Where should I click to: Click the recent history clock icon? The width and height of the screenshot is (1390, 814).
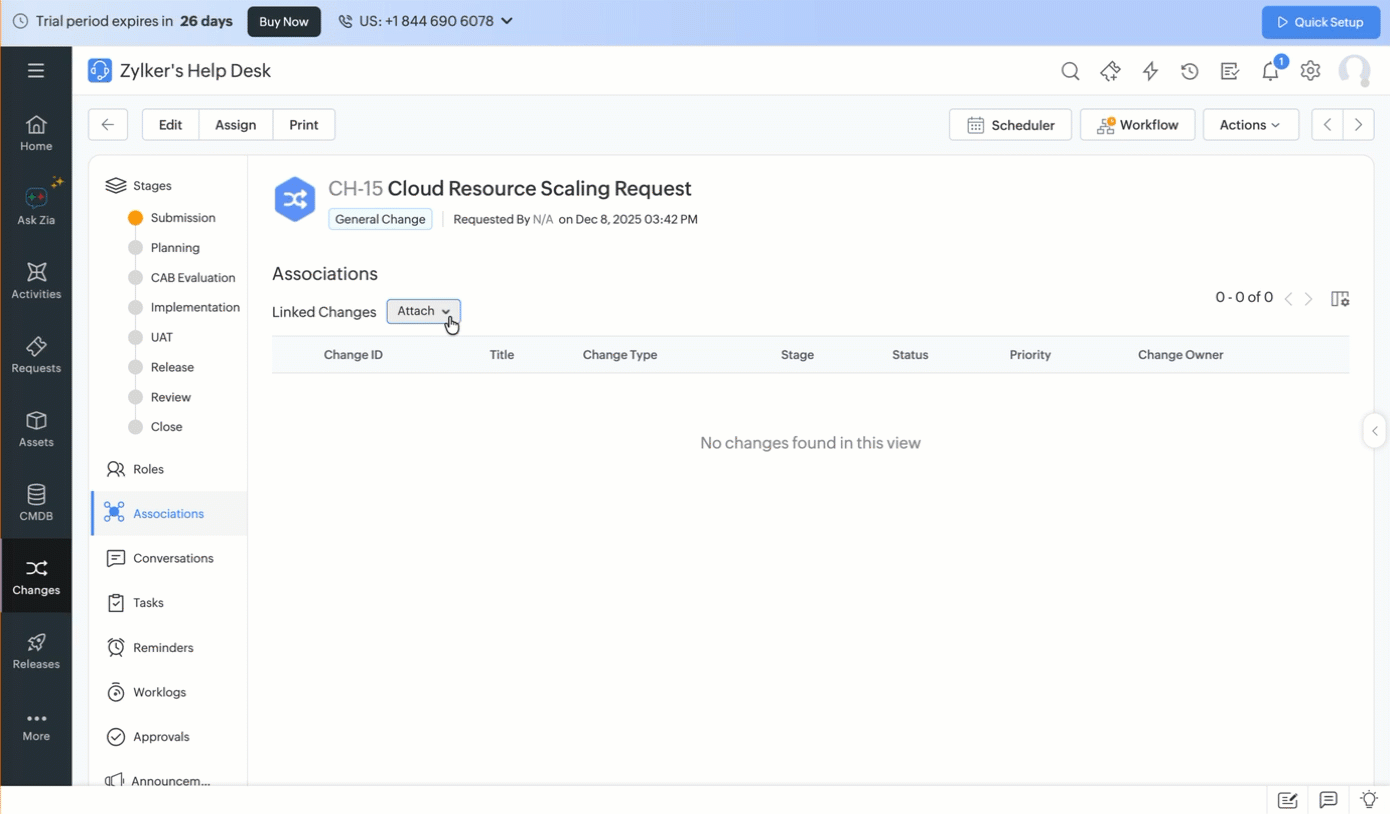pyautogui.click(x=1189, y=71)
